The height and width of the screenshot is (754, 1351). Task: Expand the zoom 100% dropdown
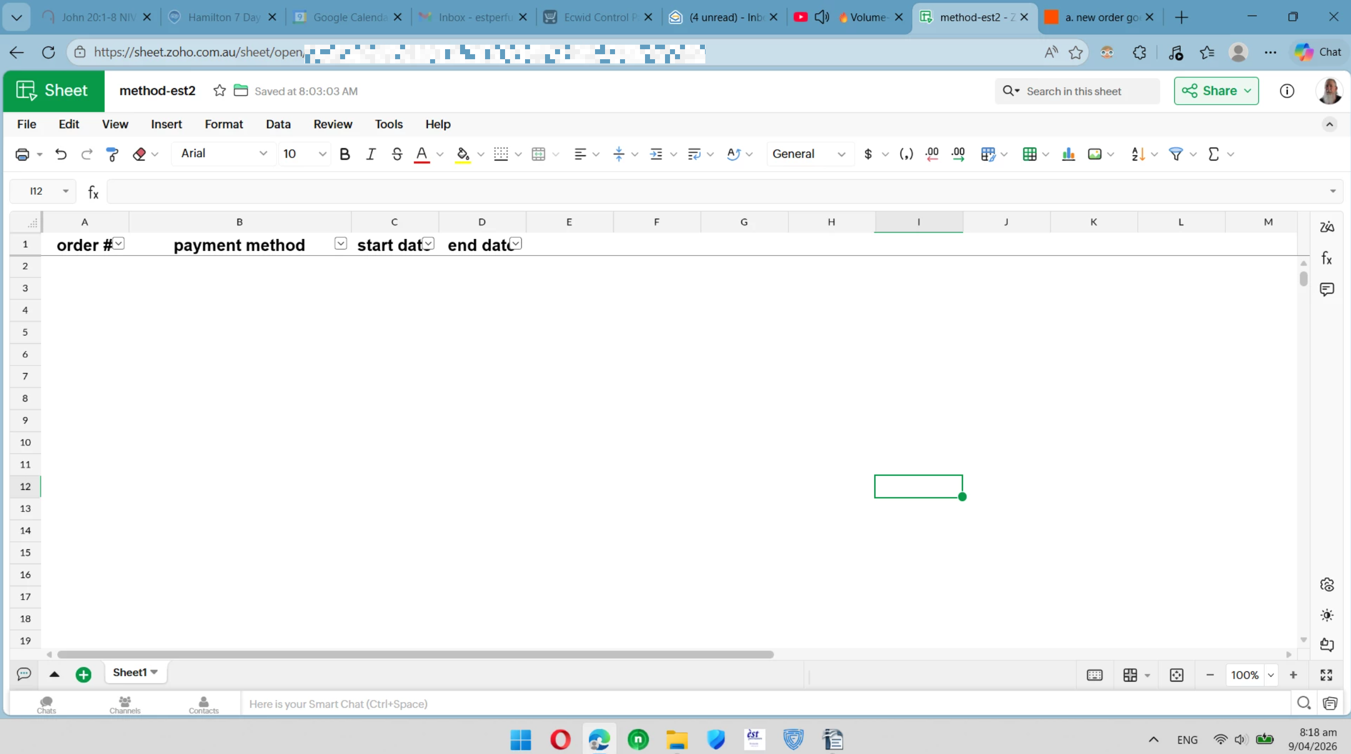click(x=1271, y=676)
